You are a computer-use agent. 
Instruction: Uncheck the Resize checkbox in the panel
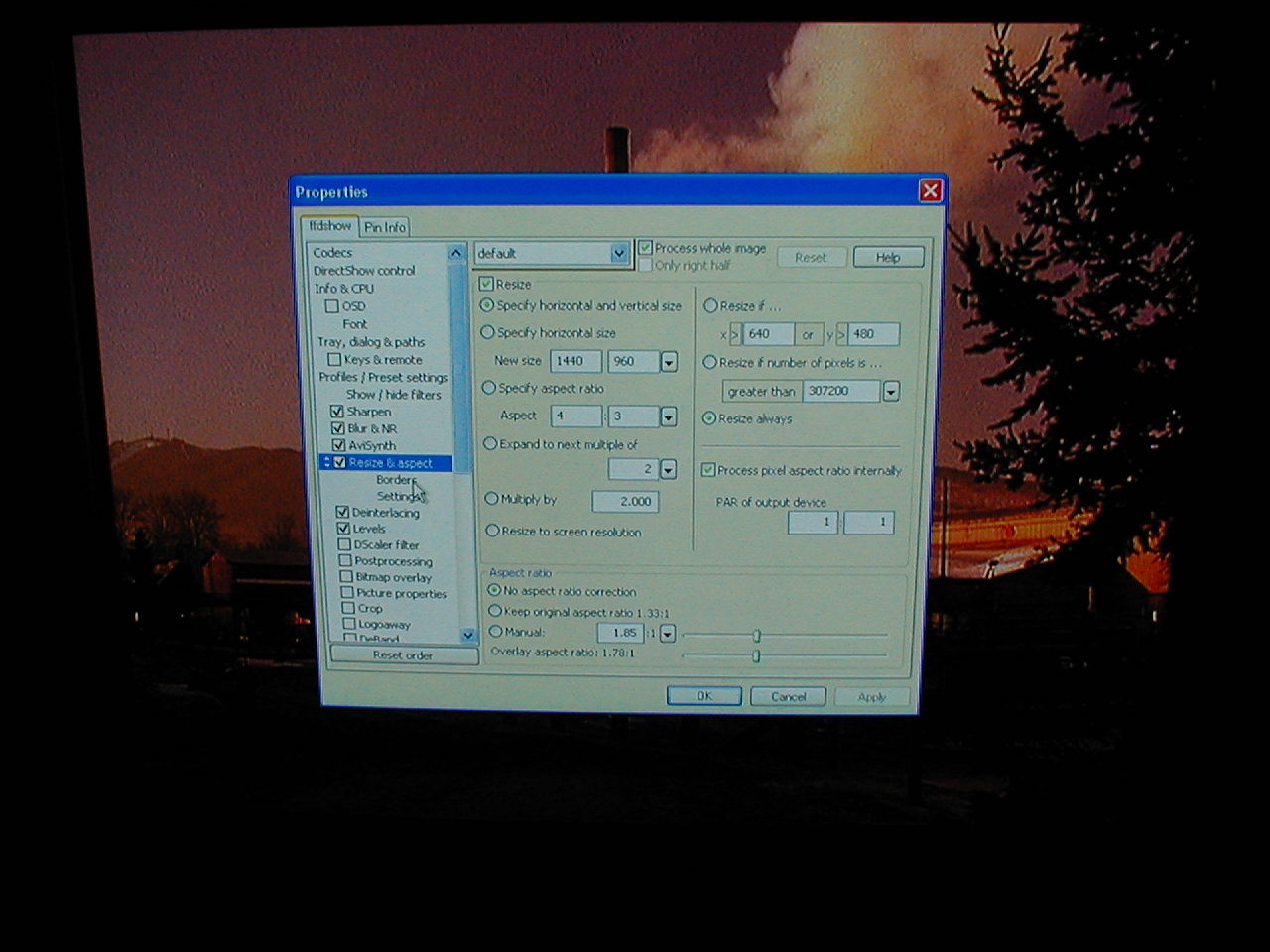pyautogui.click(x=486, y=284)
